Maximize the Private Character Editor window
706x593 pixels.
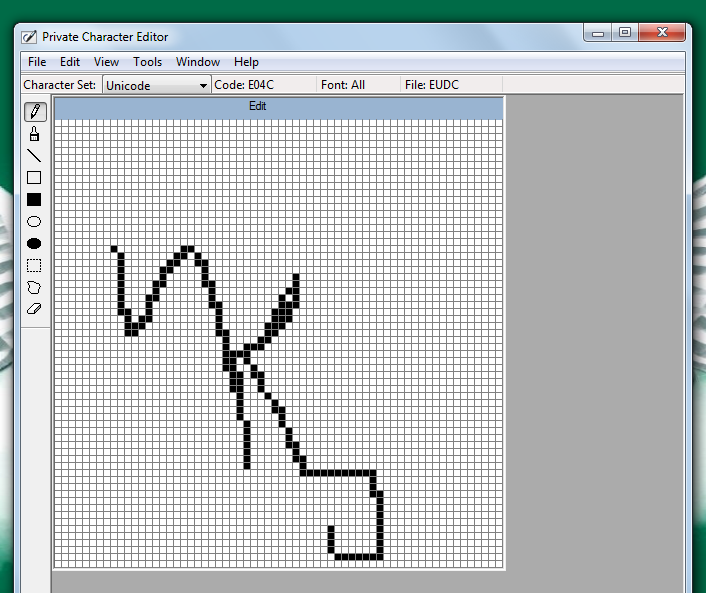point(625,33)
